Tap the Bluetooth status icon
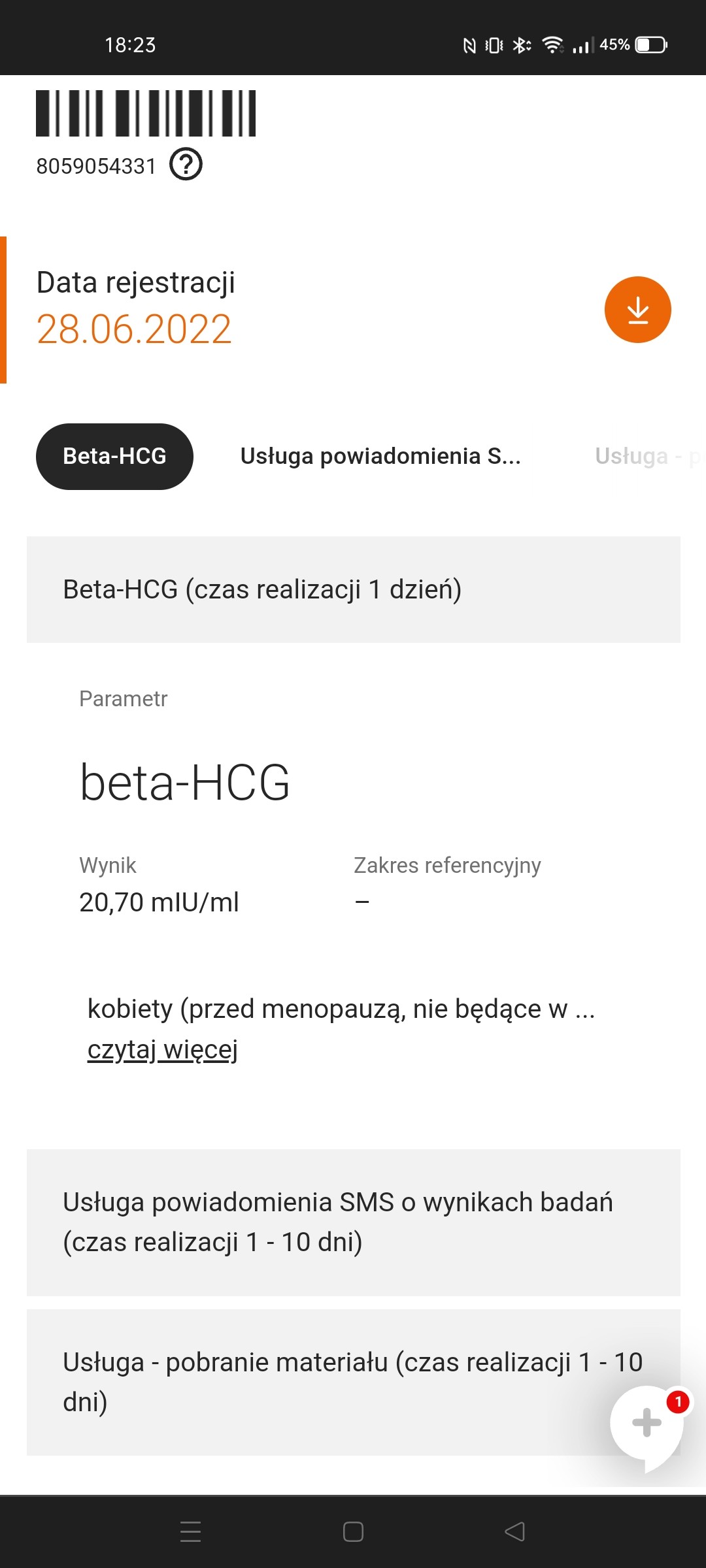Screen dimensions: 706x1568 (x=521, y=44)
